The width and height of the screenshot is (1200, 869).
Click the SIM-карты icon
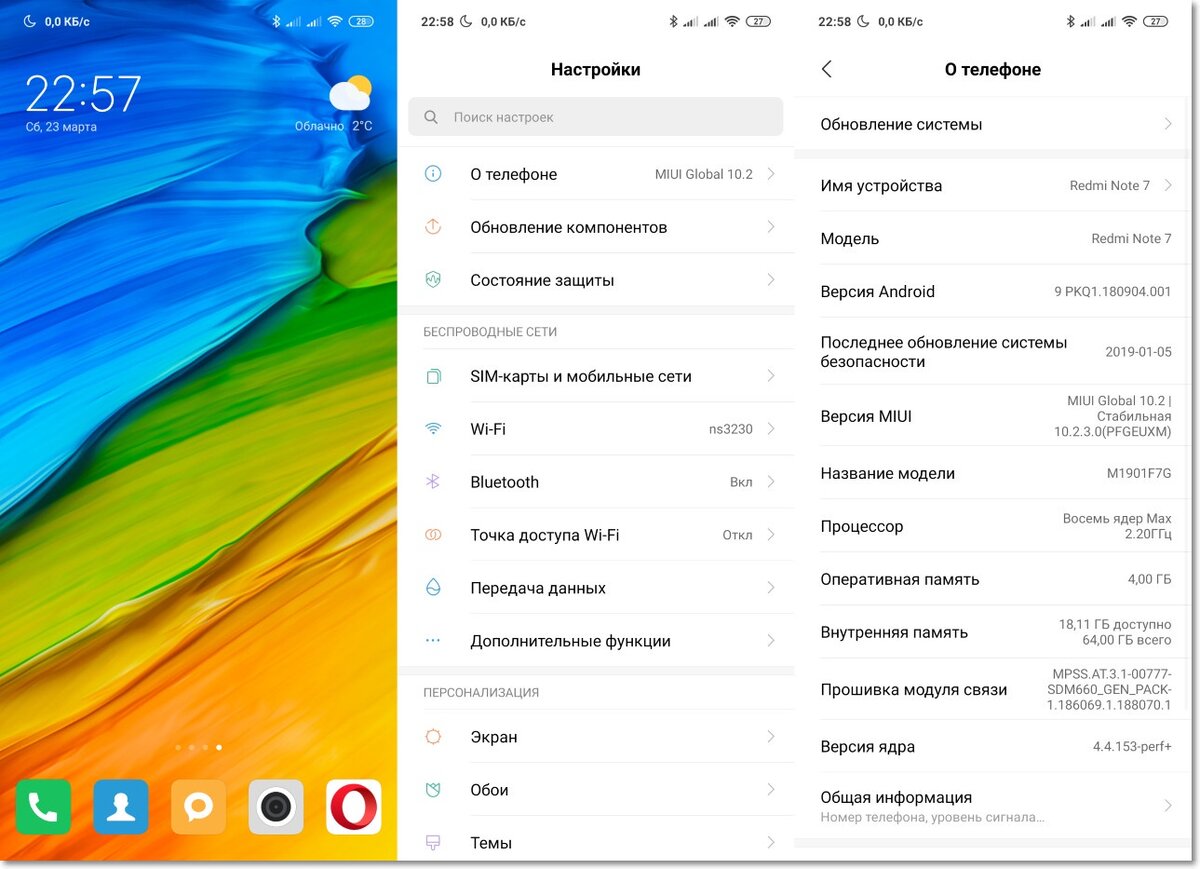pos(433,376)
